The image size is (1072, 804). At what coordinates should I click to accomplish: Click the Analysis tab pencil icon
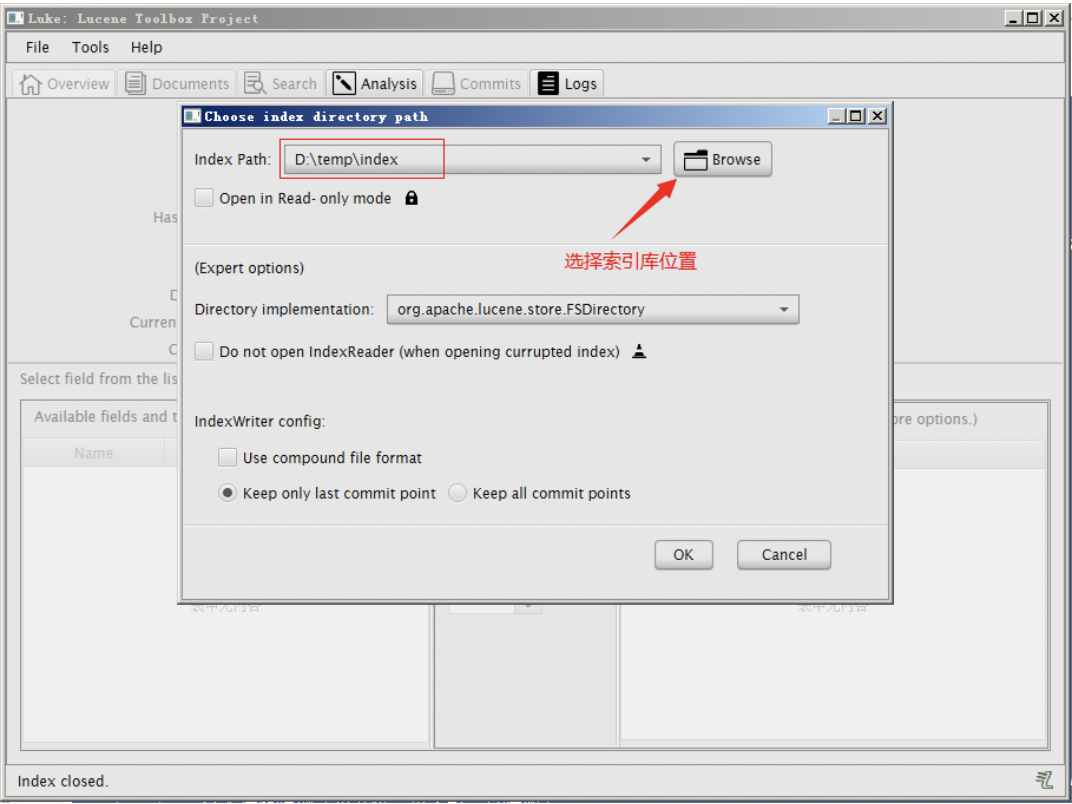coord(344,84)
